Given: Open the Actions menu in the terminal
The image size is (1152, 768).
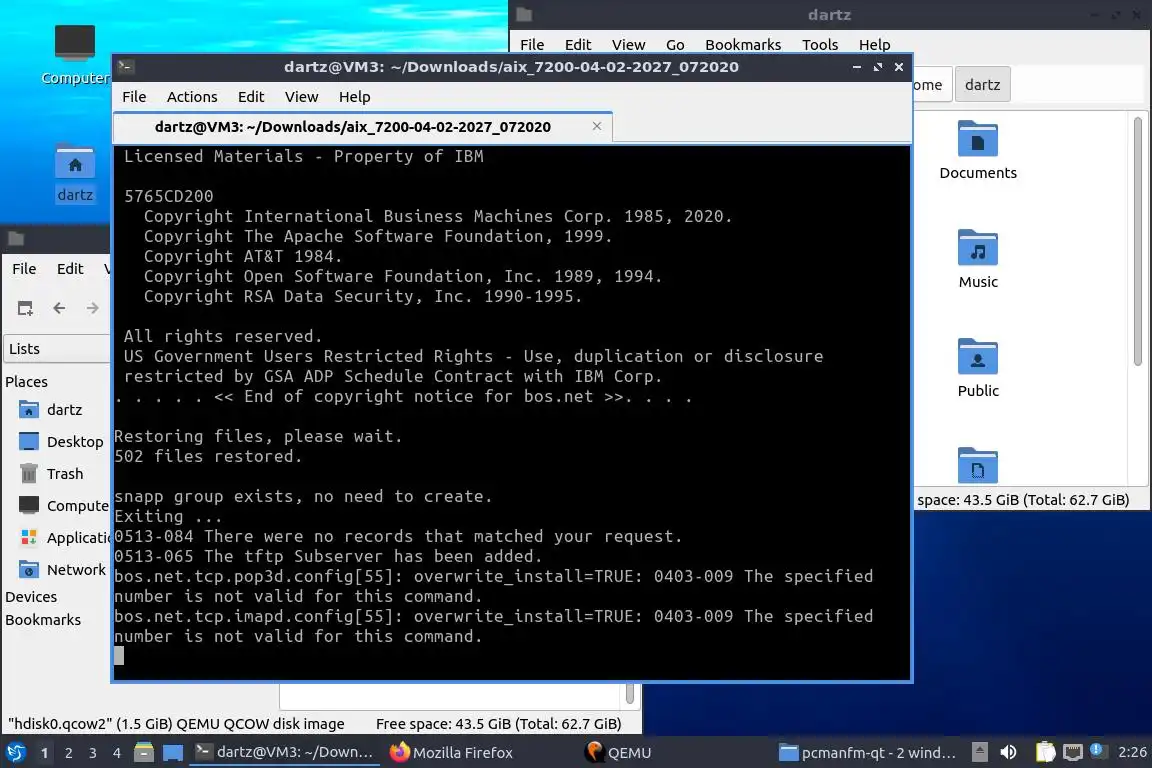Looking at the screenshot, I should tap(192, 97).
